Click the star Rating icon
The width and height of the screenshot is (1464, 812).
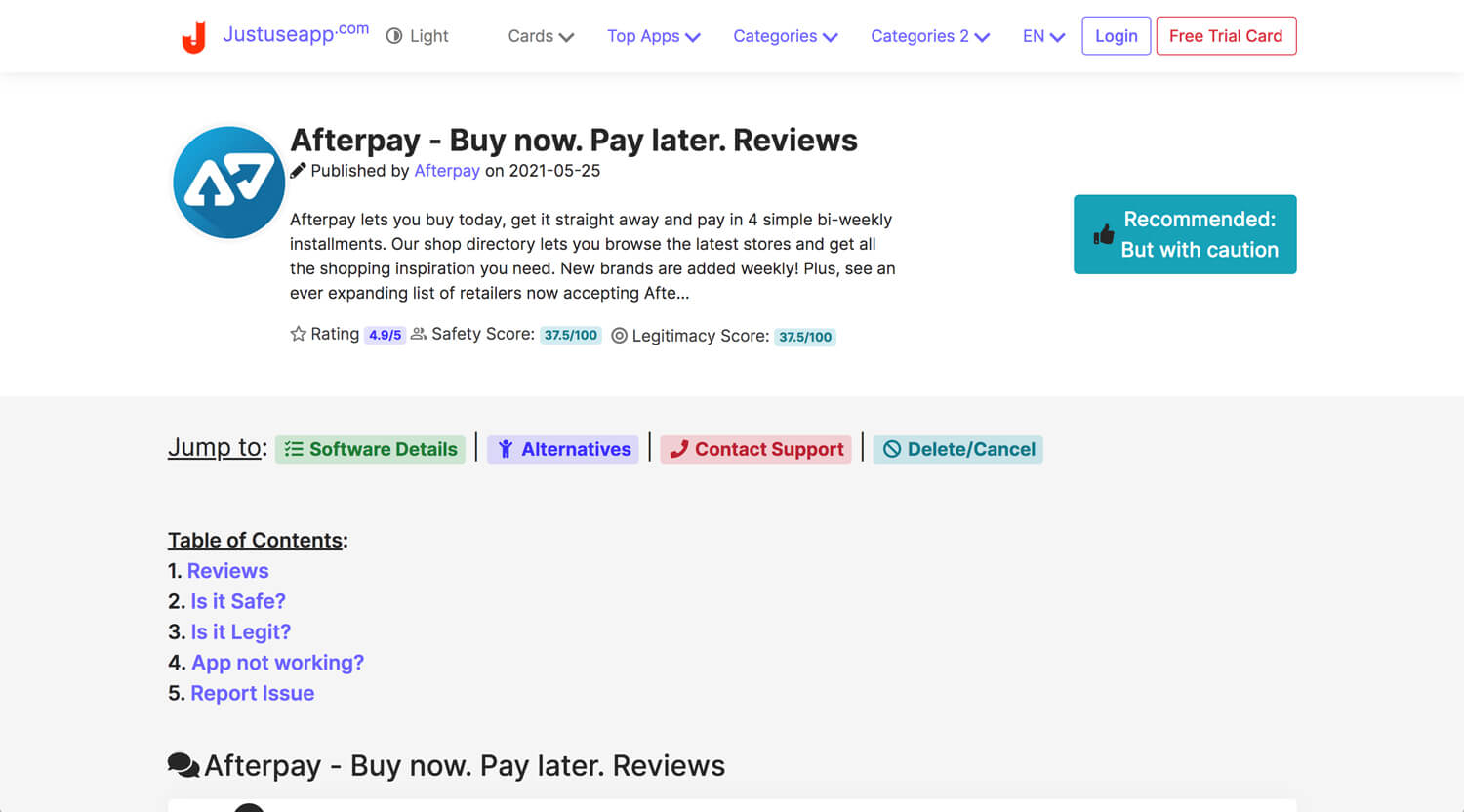point(298,334)
